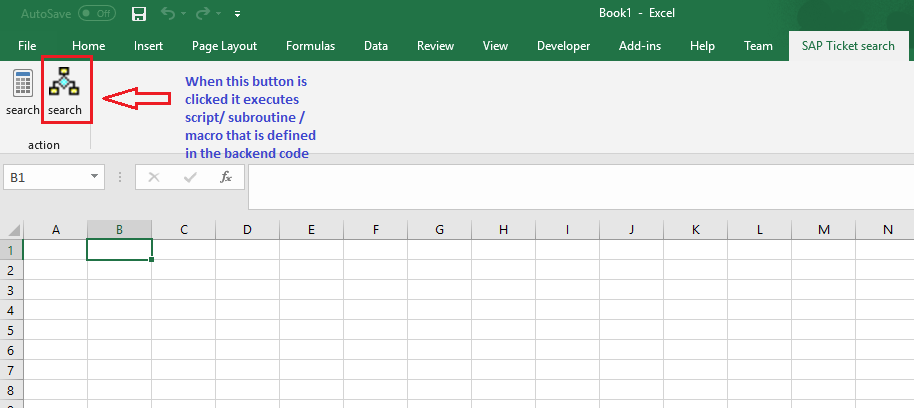Click cell A1
The width and height of the screenshot is (914, 408).
(x=55, y=249)
